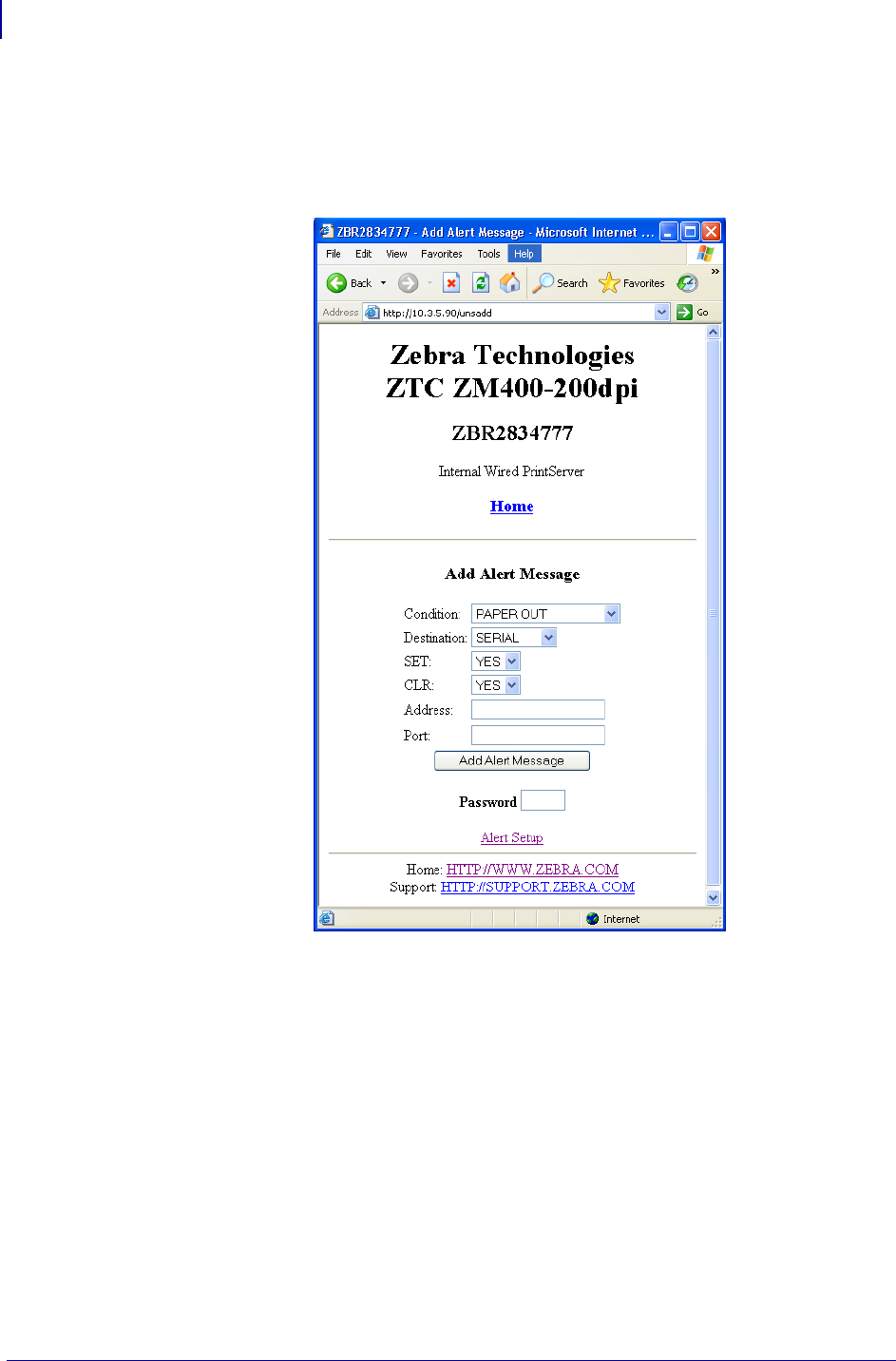The width and height of the screenshot is (896, 1361).
Task: Click the window resize grip corner
Action: [x=717, y=922]
